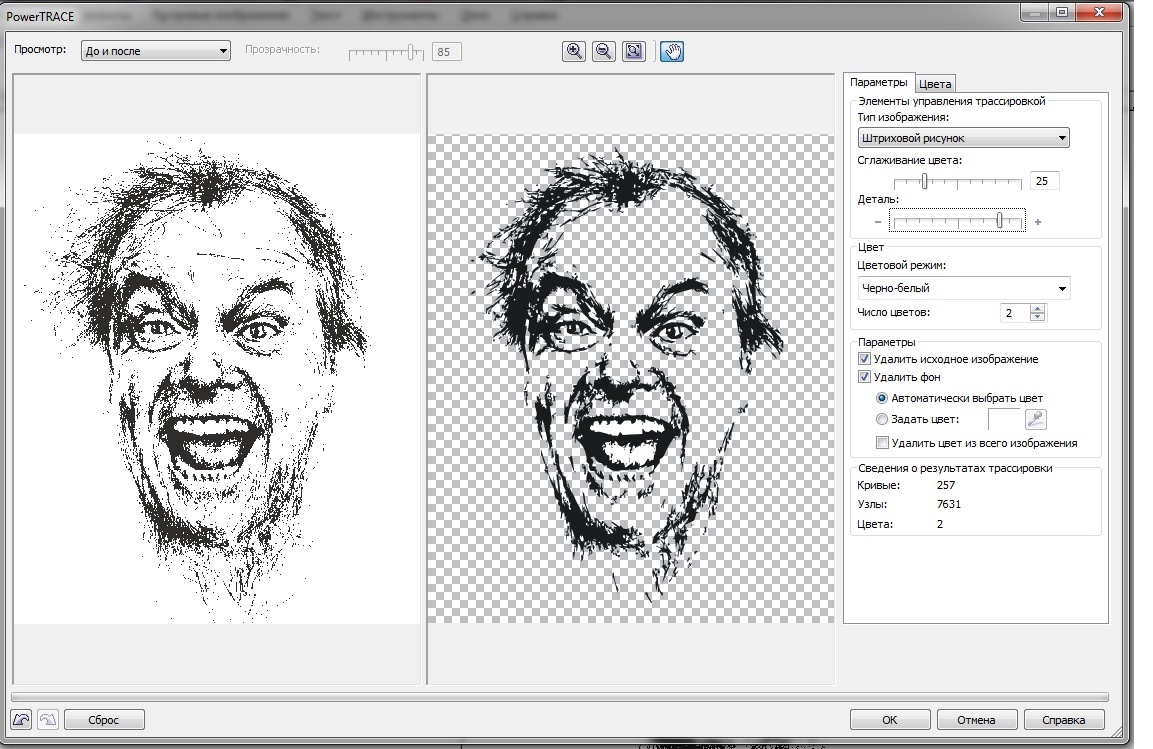Click the Сглаживание цвета slider handle
1153x749 pixels.
(924, 181)
